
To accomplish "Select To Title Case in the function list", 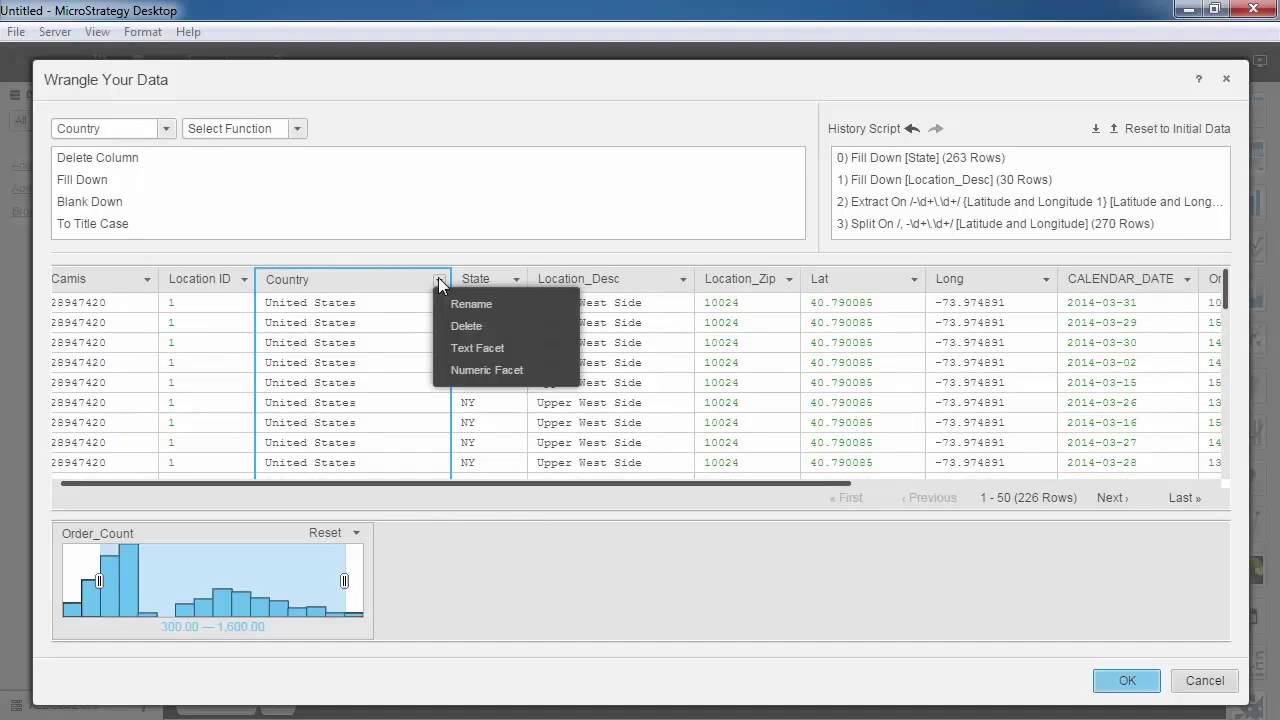I will tap(93, 224).
